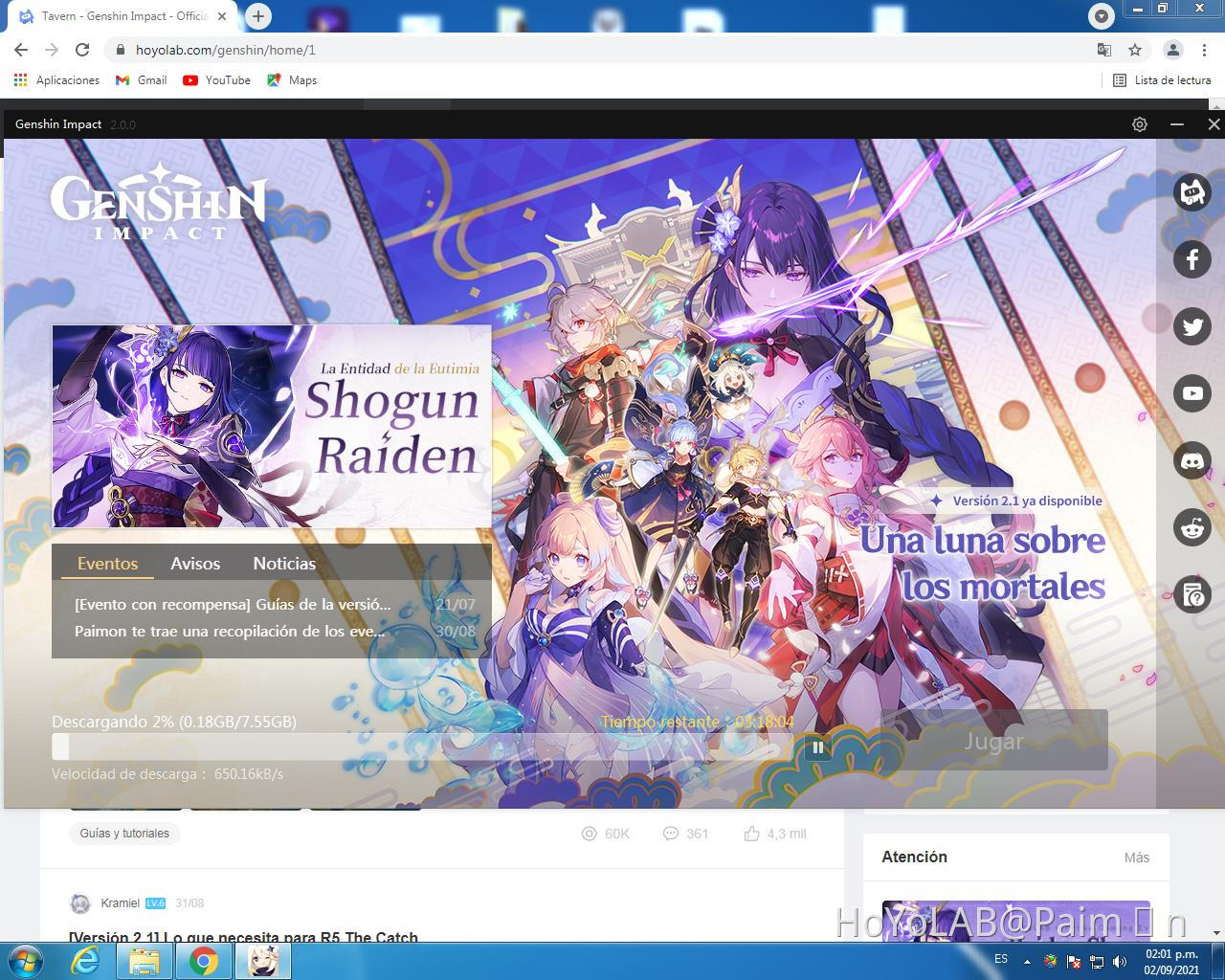Screen dimensions: 1225x980
Task: Switch to the Noticias tab
Action: point(284,564)
